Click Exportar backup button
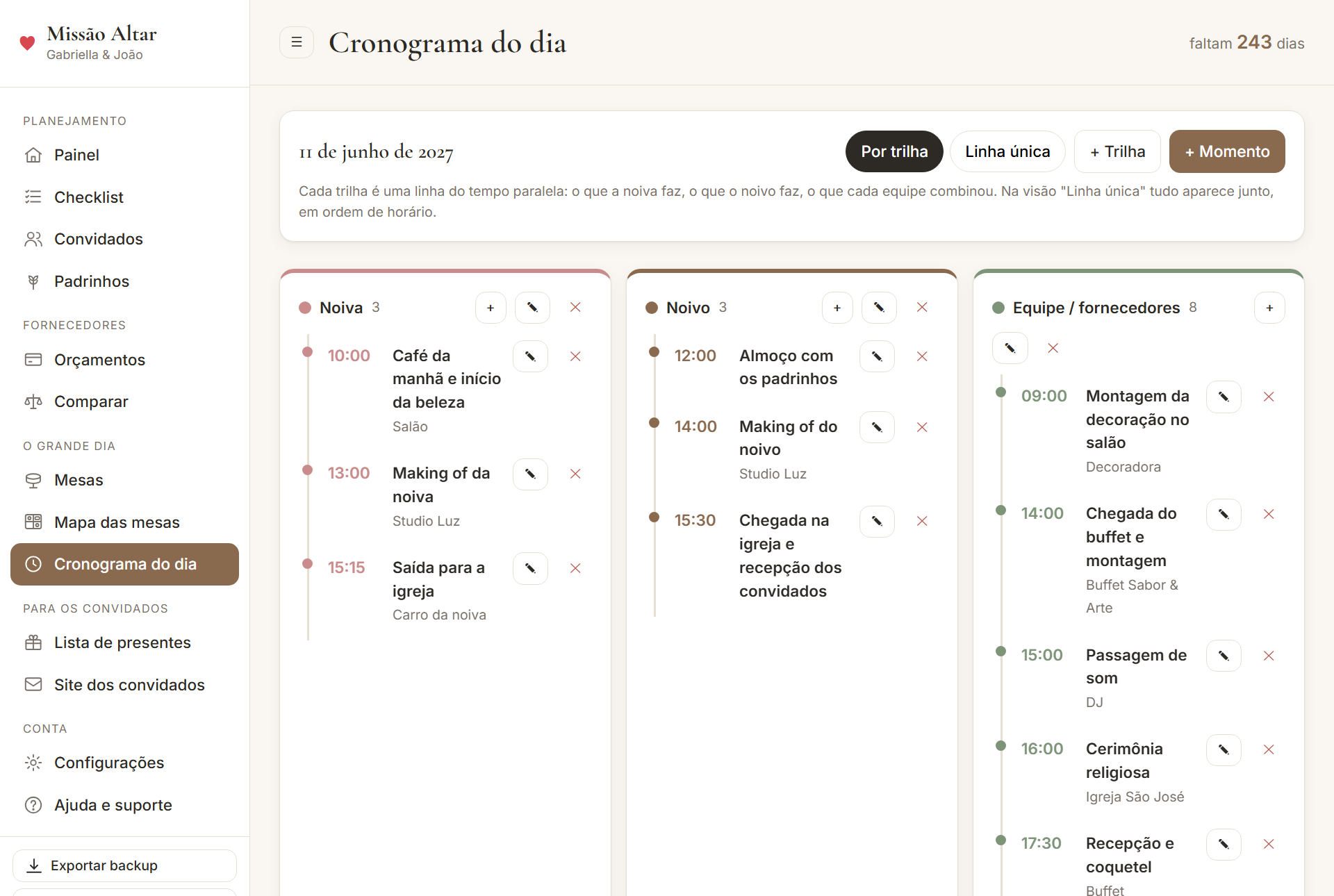 pyautogui.click(x=124, y=865)
